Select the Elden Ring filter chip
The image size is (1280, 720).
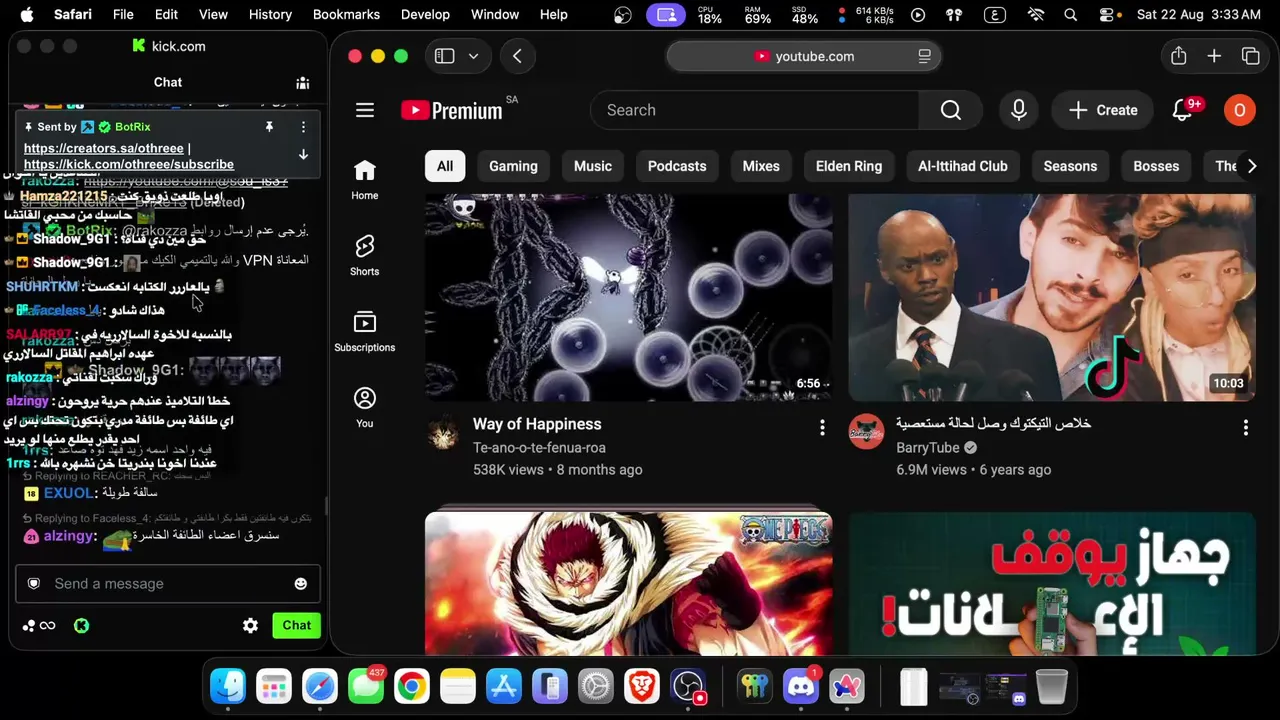849,166
